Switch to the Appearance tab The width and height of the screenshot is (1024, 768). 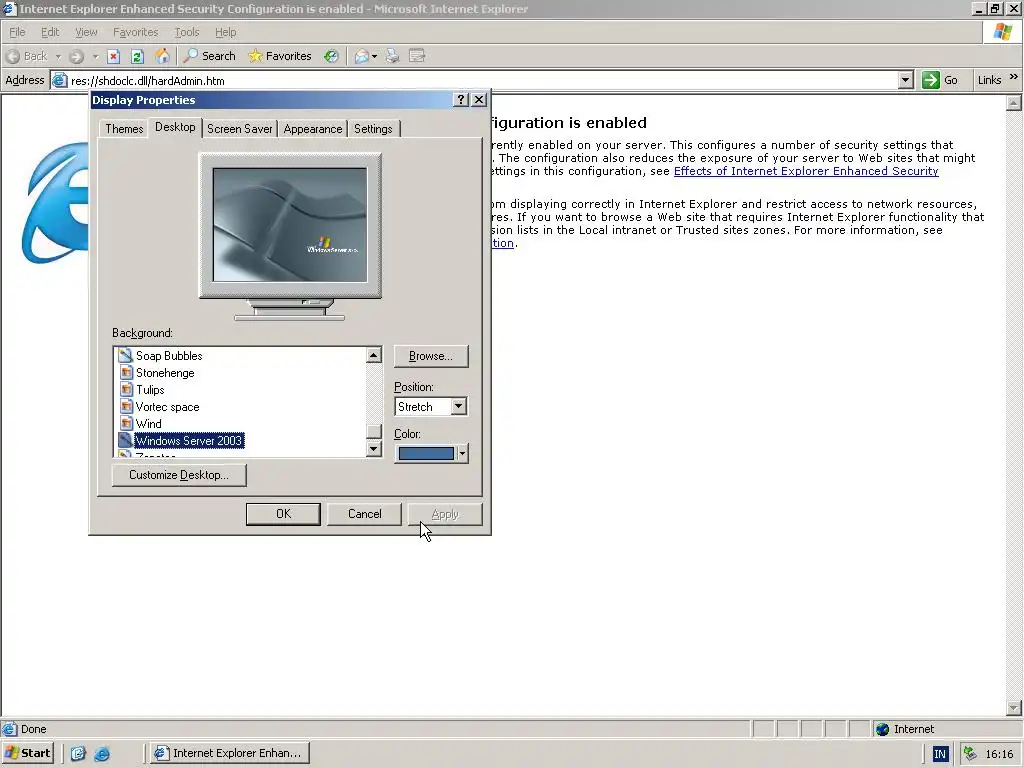coord(313,129)
